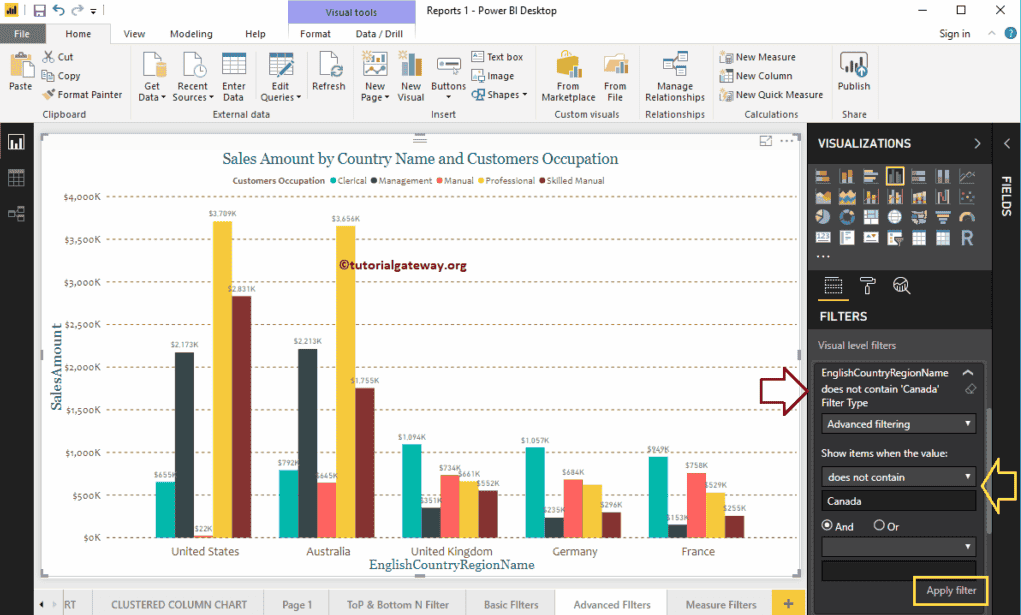The width and height of the screenshot is (1021, 615).
Task: Click the Format Painter tool
Action: pyautogui.click(x=82, y=95)
